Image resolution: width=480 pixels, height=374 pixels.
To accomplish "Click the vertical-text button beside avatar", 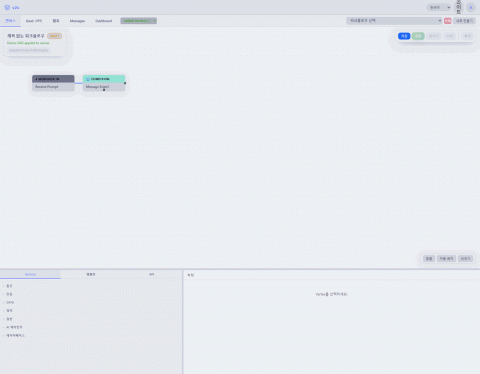I will [458, 7].
